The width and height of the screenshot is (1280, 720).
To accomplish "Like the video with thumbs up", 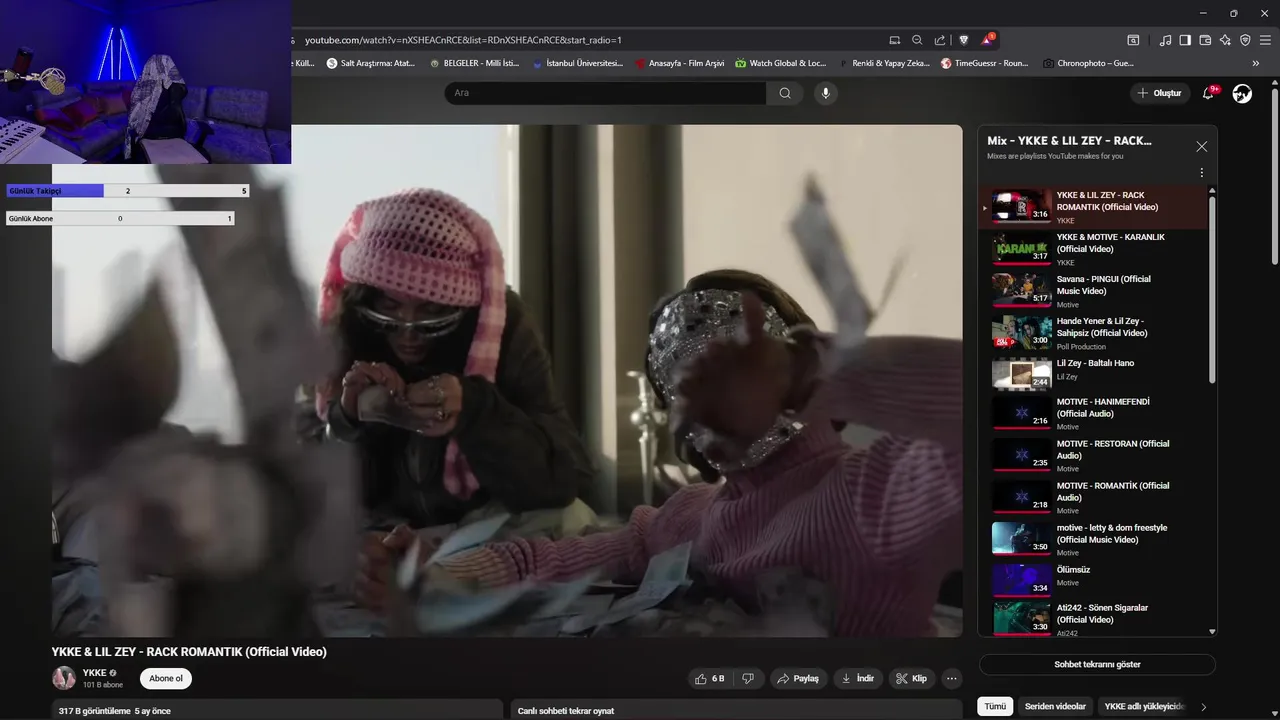I will pos(710,678).
